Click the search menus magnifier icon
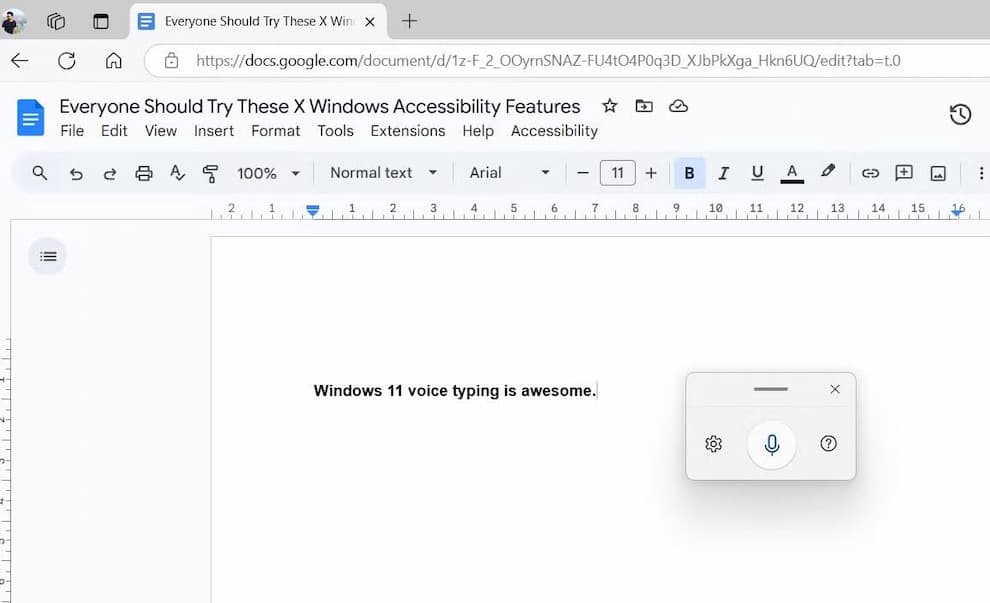The width and height of the screenshot is (990, 603). pyautogui.click(x=39, y=173)
